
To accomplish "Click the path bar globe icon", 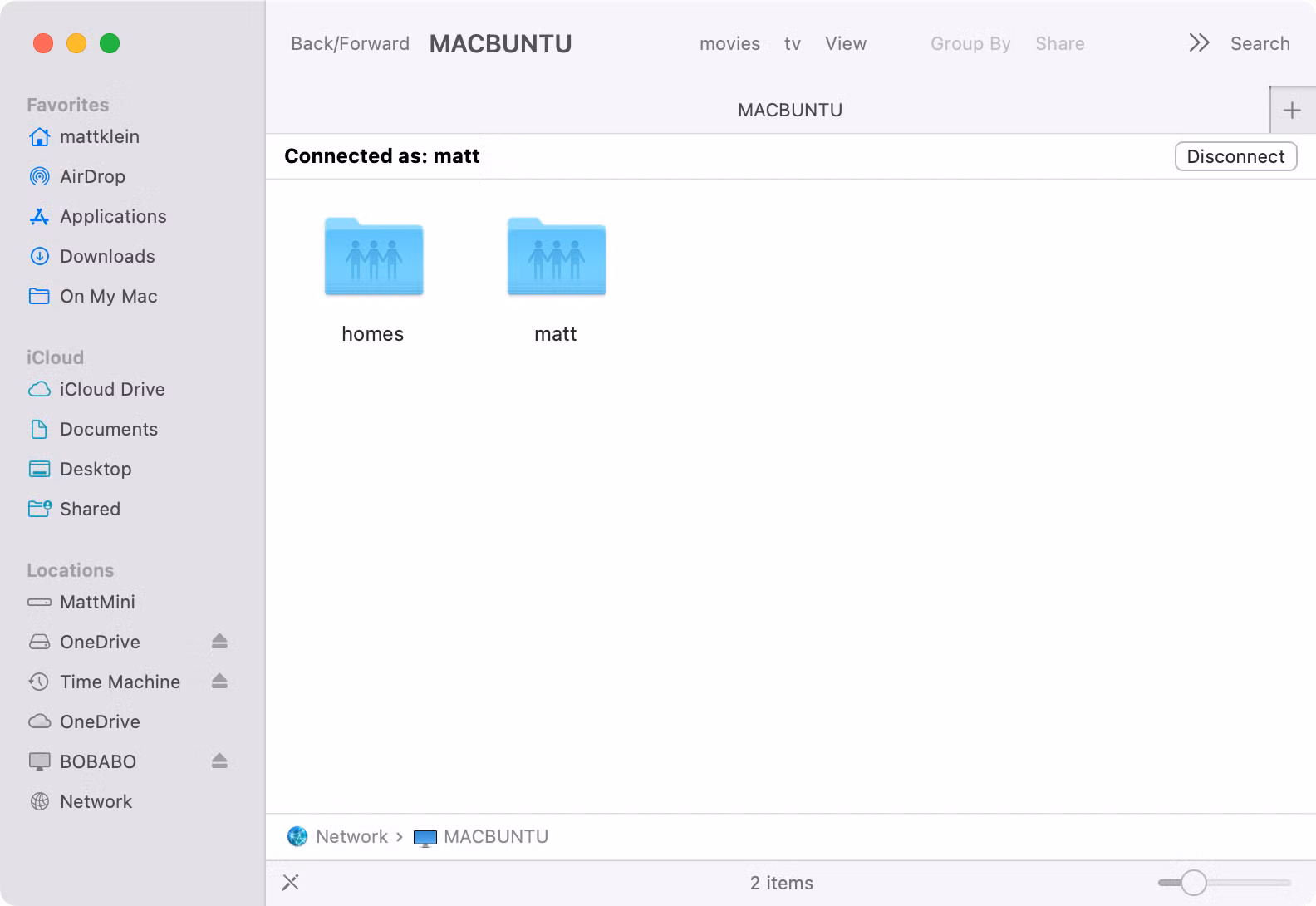I will [297, 836].
